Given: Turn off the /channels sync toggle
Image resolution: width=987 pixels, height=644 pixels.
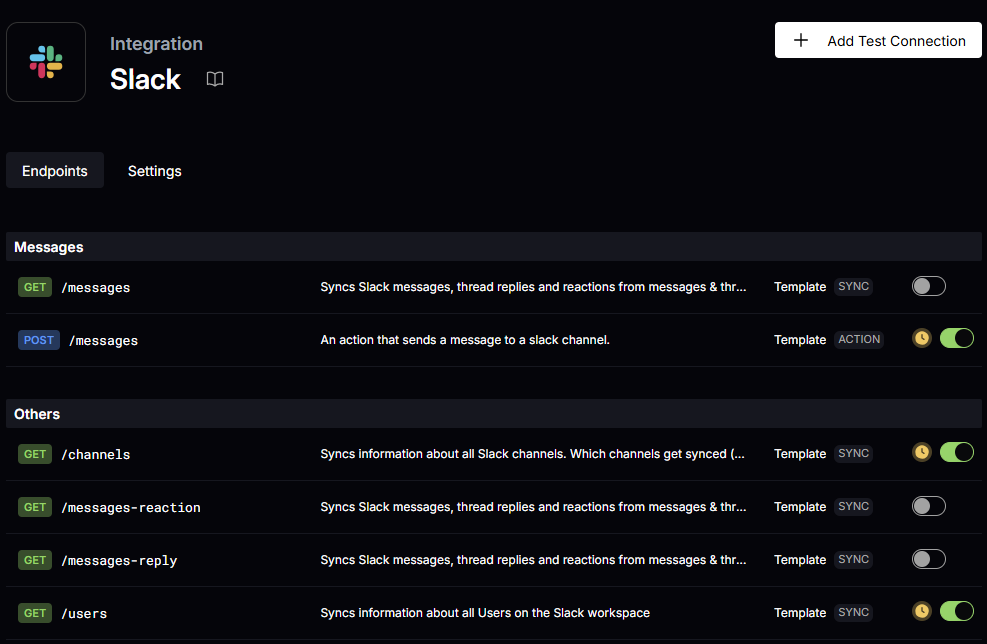Looking at the screenshot, I should [x=956, y=453].
